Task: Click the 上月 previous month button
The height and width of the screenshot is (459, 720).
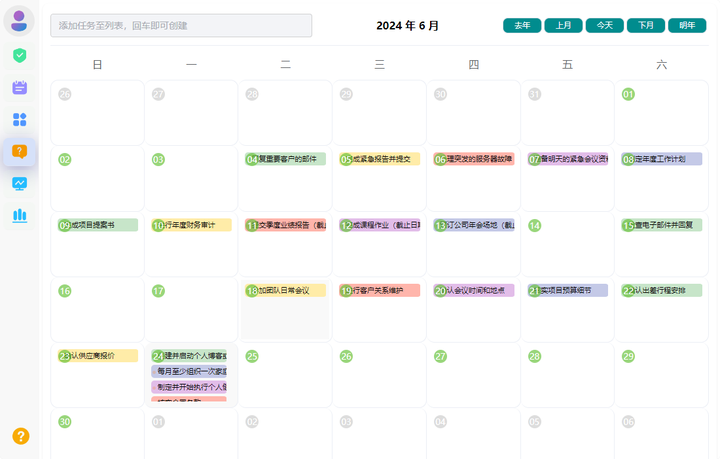Action: (x=563, y=26)
